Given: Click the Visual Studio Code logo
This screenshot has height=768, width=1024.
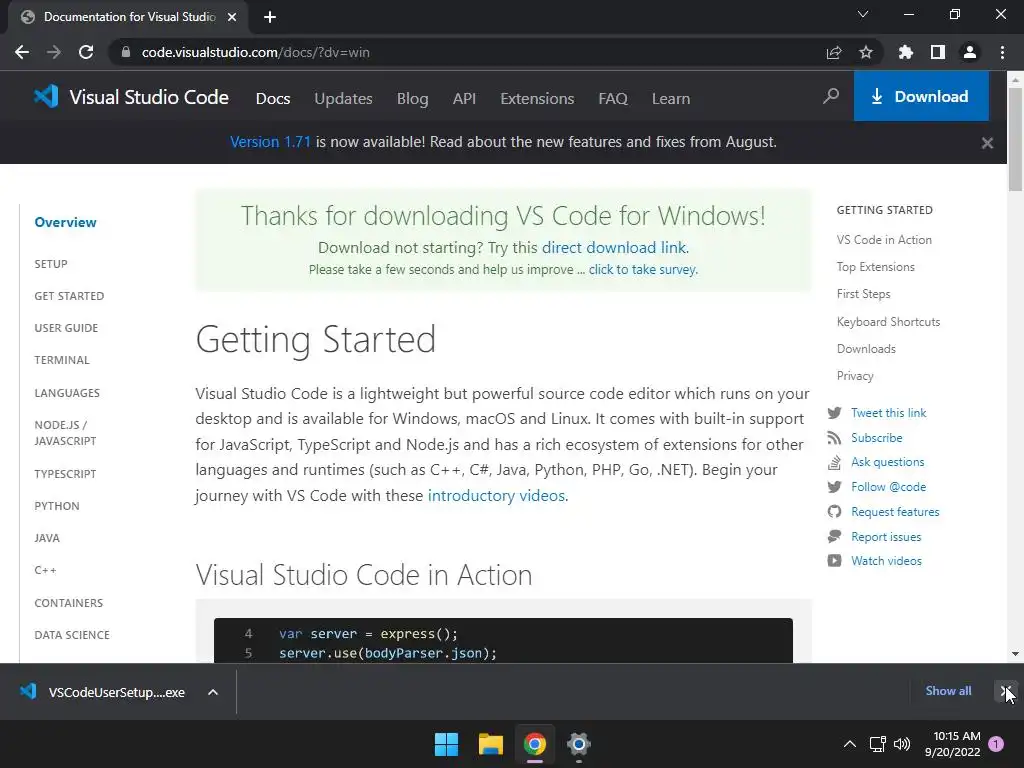Looking at the screenshot, I should click(x=131, y=97).
